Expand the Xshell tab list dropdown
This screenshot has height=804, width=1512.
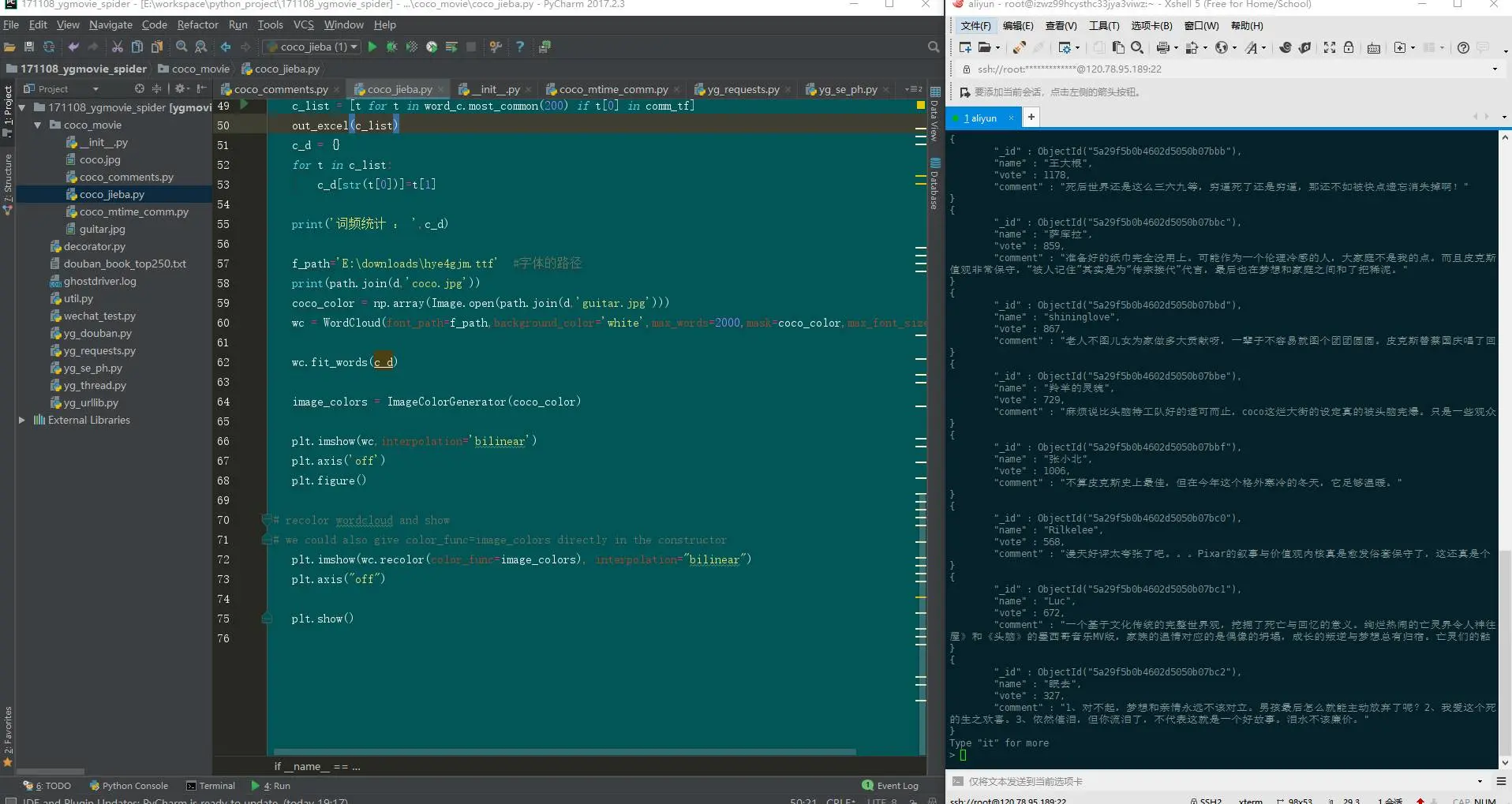click(x=1504, y=118)
